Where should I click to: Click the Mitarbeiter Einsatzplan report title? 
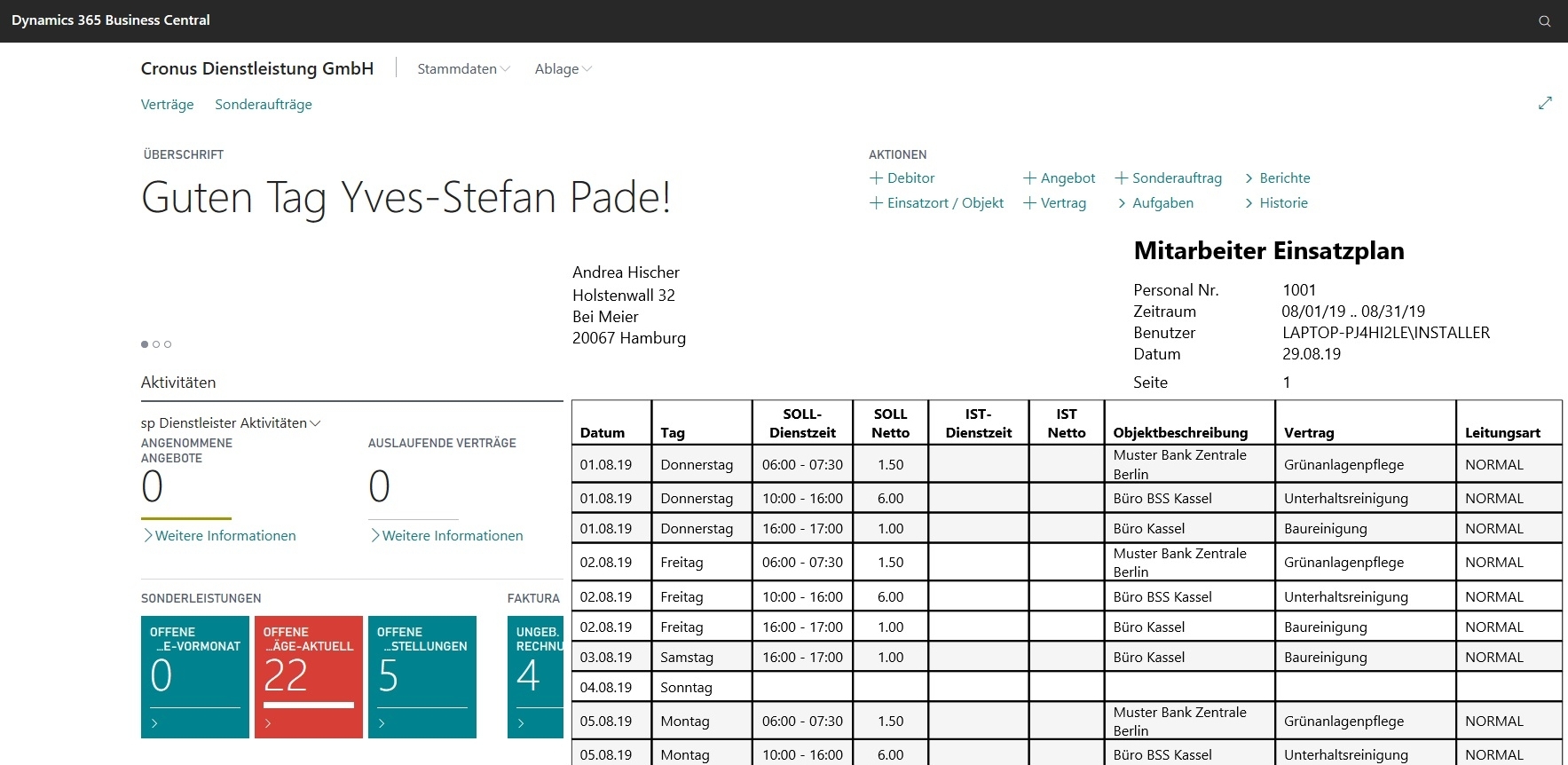tap(1269, 251)
